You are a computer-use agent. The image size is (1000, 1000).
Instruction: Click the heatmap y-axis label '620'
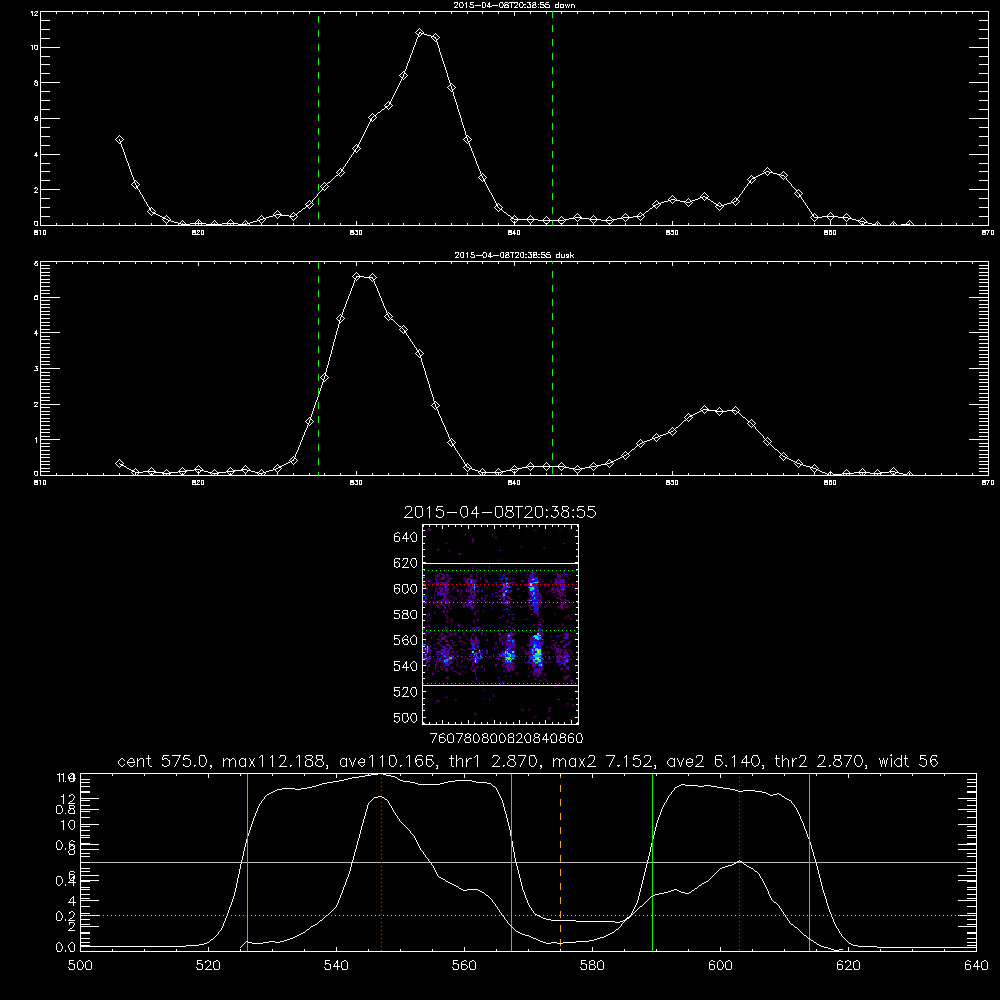[x=406, y=563]
